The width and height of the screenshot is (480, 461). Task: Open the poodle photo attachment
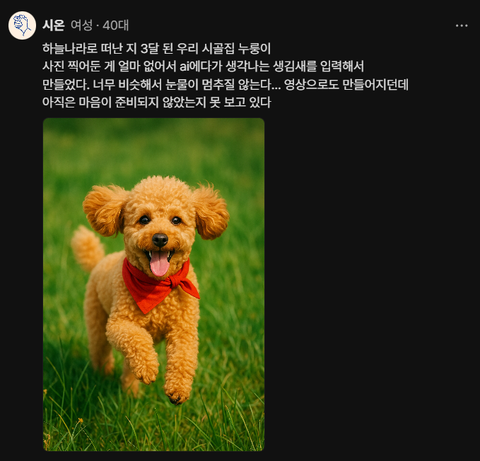pyautogui.click(x=154, y=284)
